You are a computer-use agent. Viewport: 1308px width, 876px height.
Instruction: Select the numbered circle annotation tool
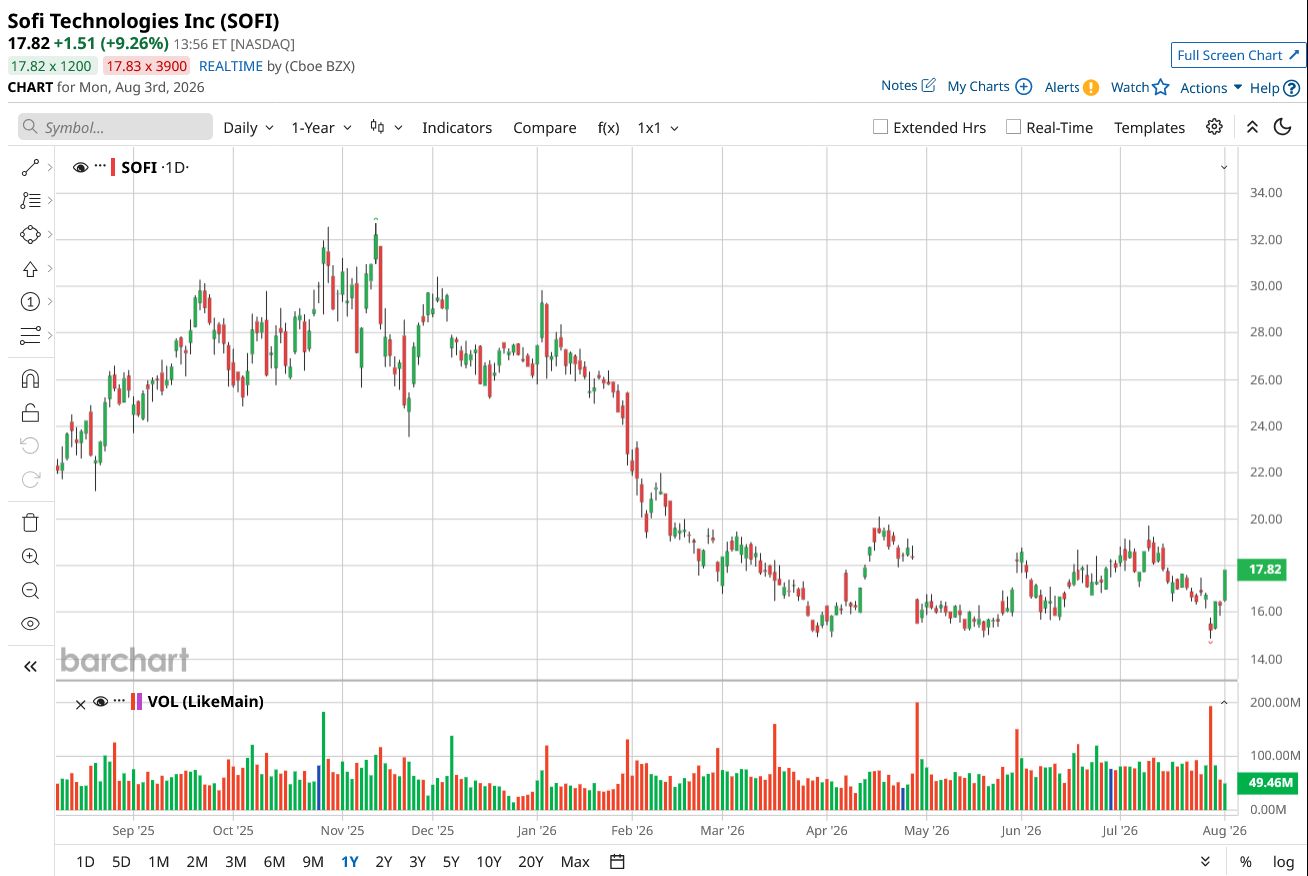[x=30, y=302]
